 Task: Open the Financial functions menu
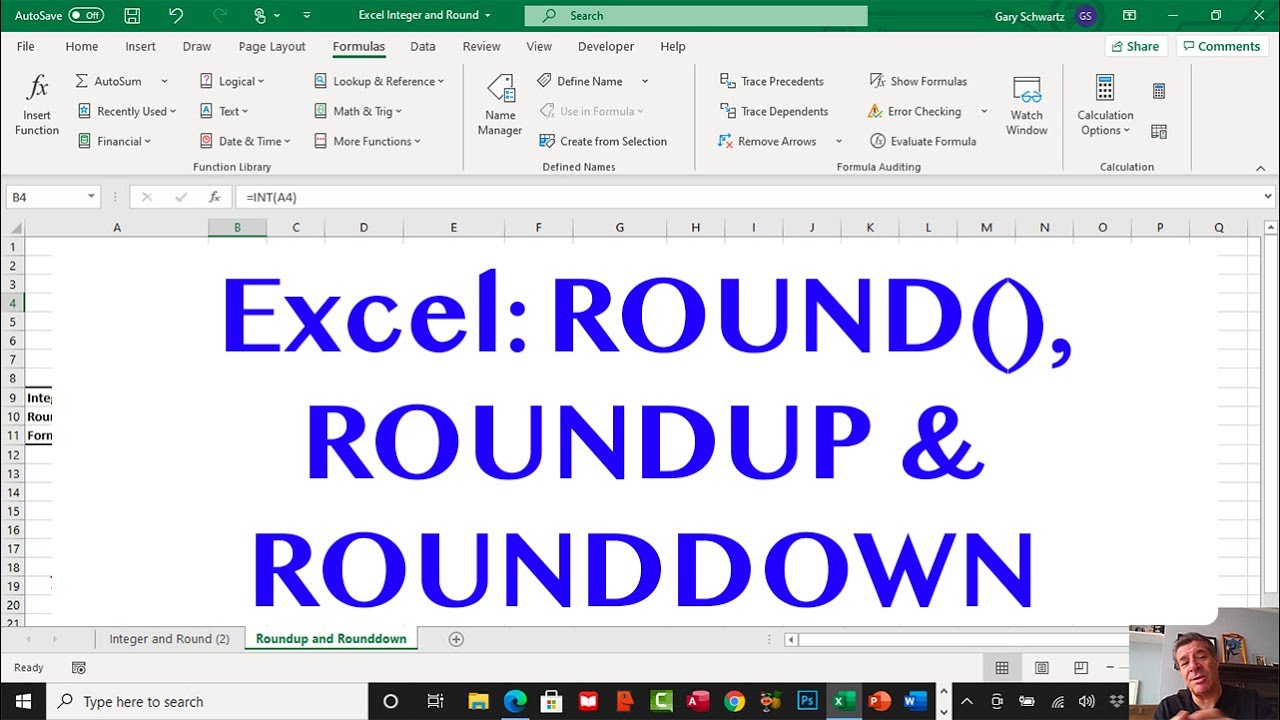tap(115, 141)
